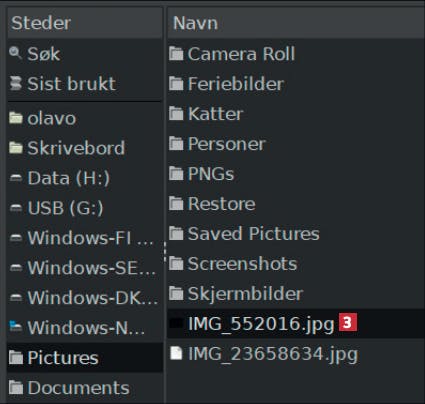425x404 pixels.
Task: Select the Katter folder
Action: tap(296, 114)
